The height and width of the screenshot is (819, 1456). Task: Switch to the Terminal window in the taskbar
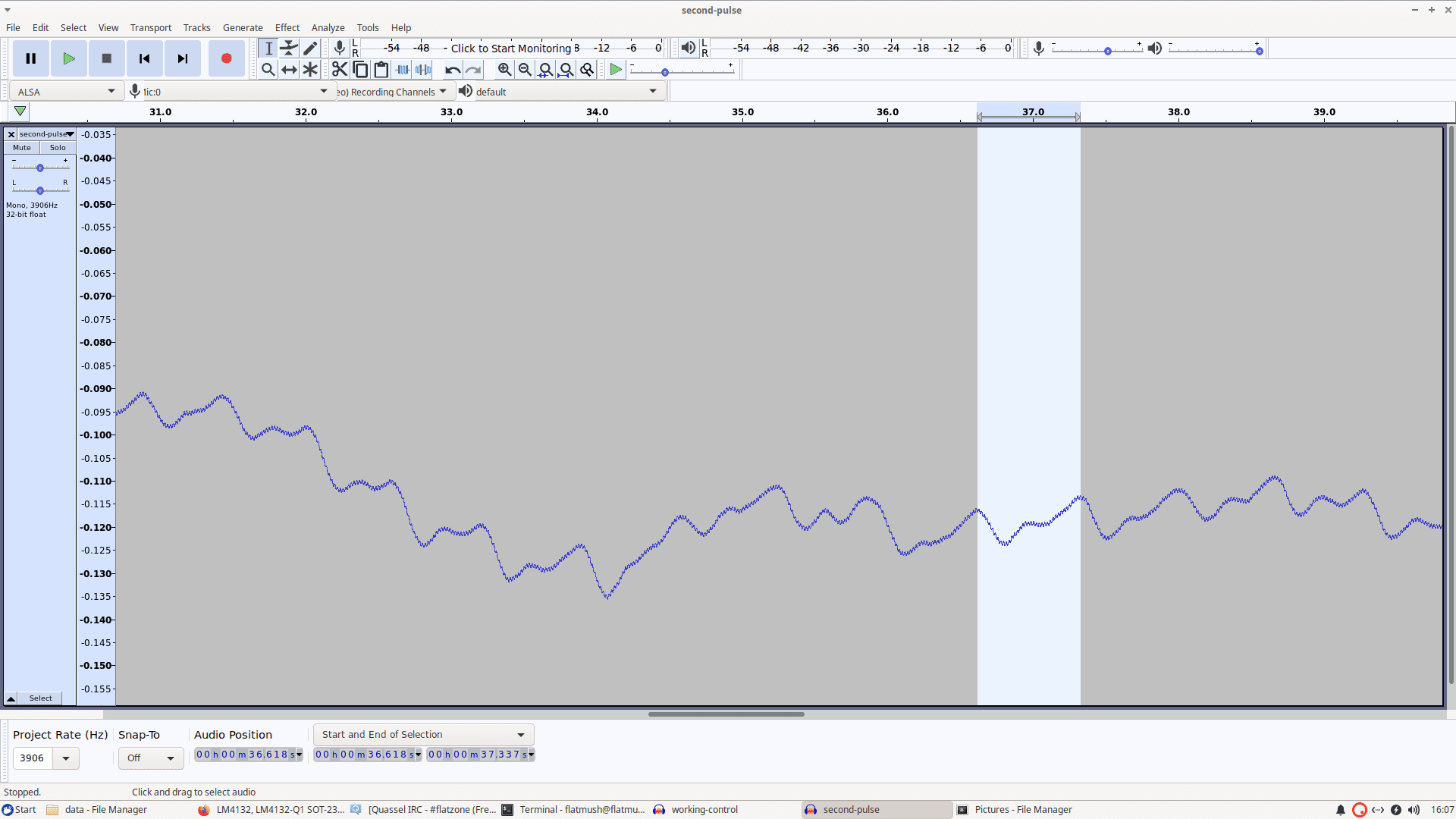coord(573,810)
